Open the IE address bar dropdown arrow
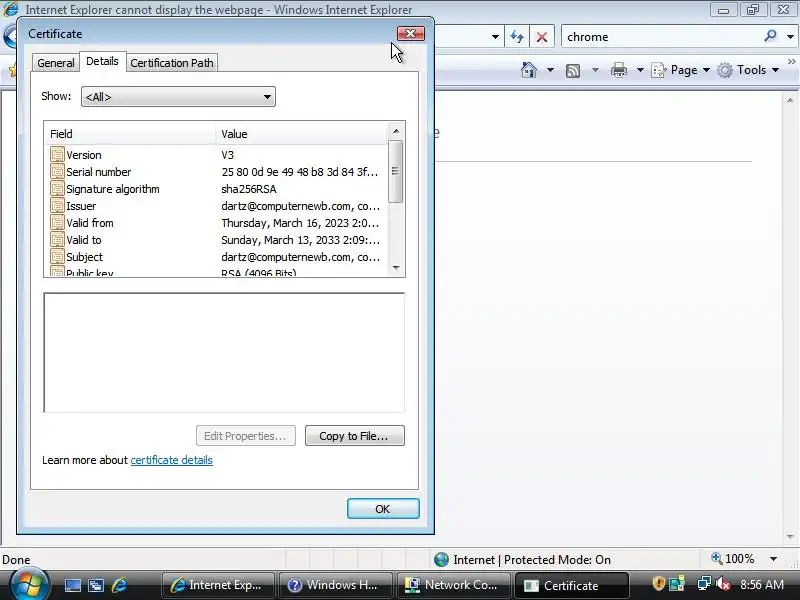800x600 pixels. click(495, 37)
